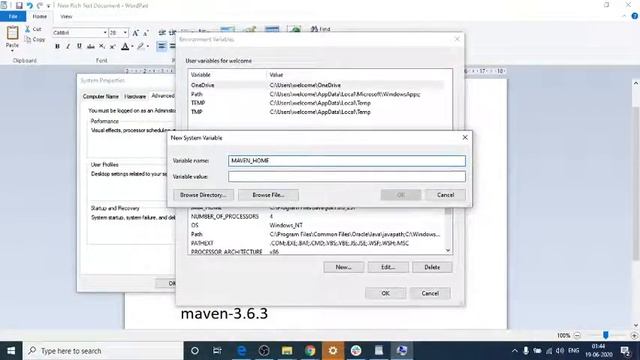Click the Undo arrow in WordPad toolbar
Image resolution: width=640 pixels, height=360 pixels.
tap(29, 6)
